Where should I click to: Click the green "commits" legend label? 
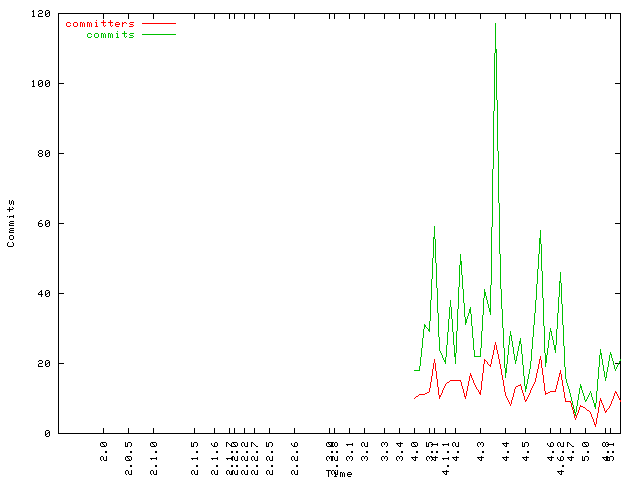click(110, 34)
